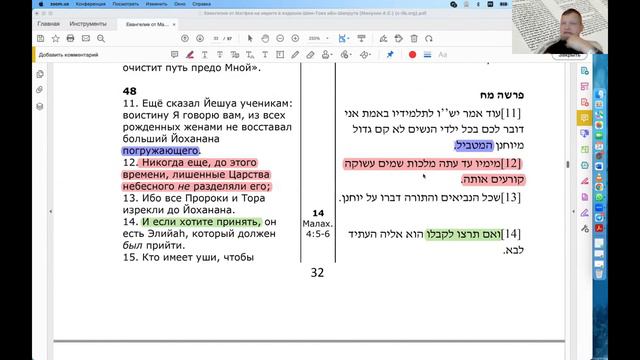
Task: Print the document
Action: (71, 38)
